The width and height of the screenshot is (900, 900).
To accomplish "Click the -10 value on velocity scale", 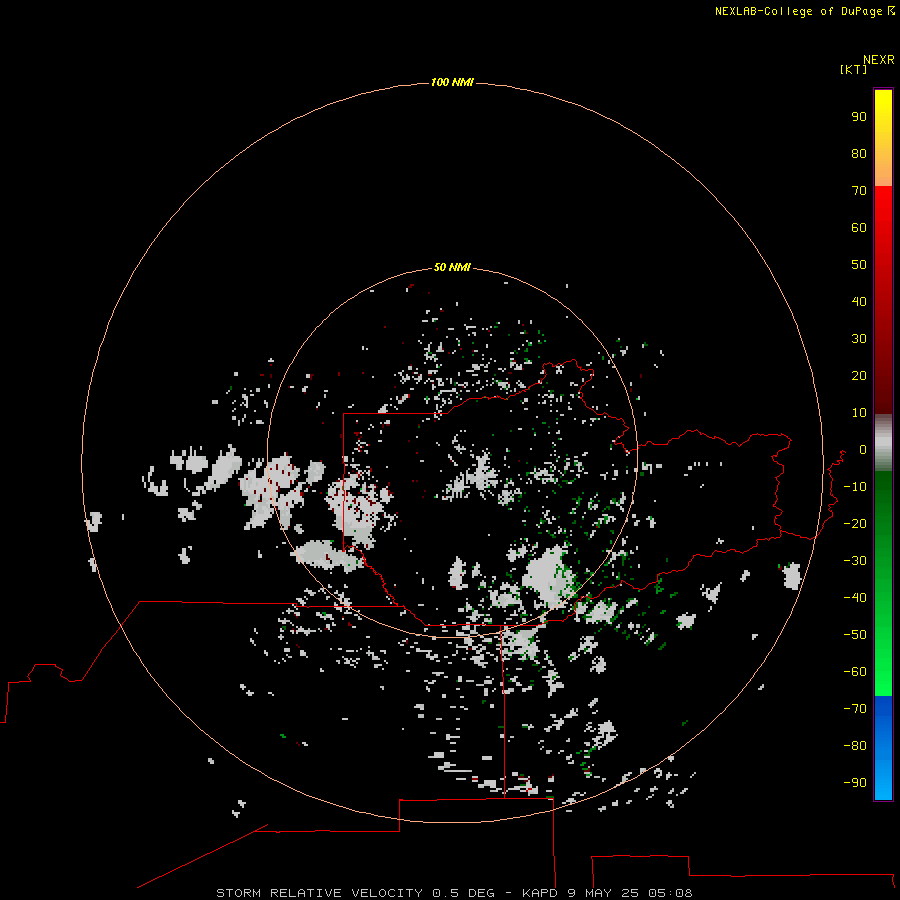I will pyautogui.click(x=855, y=487).
